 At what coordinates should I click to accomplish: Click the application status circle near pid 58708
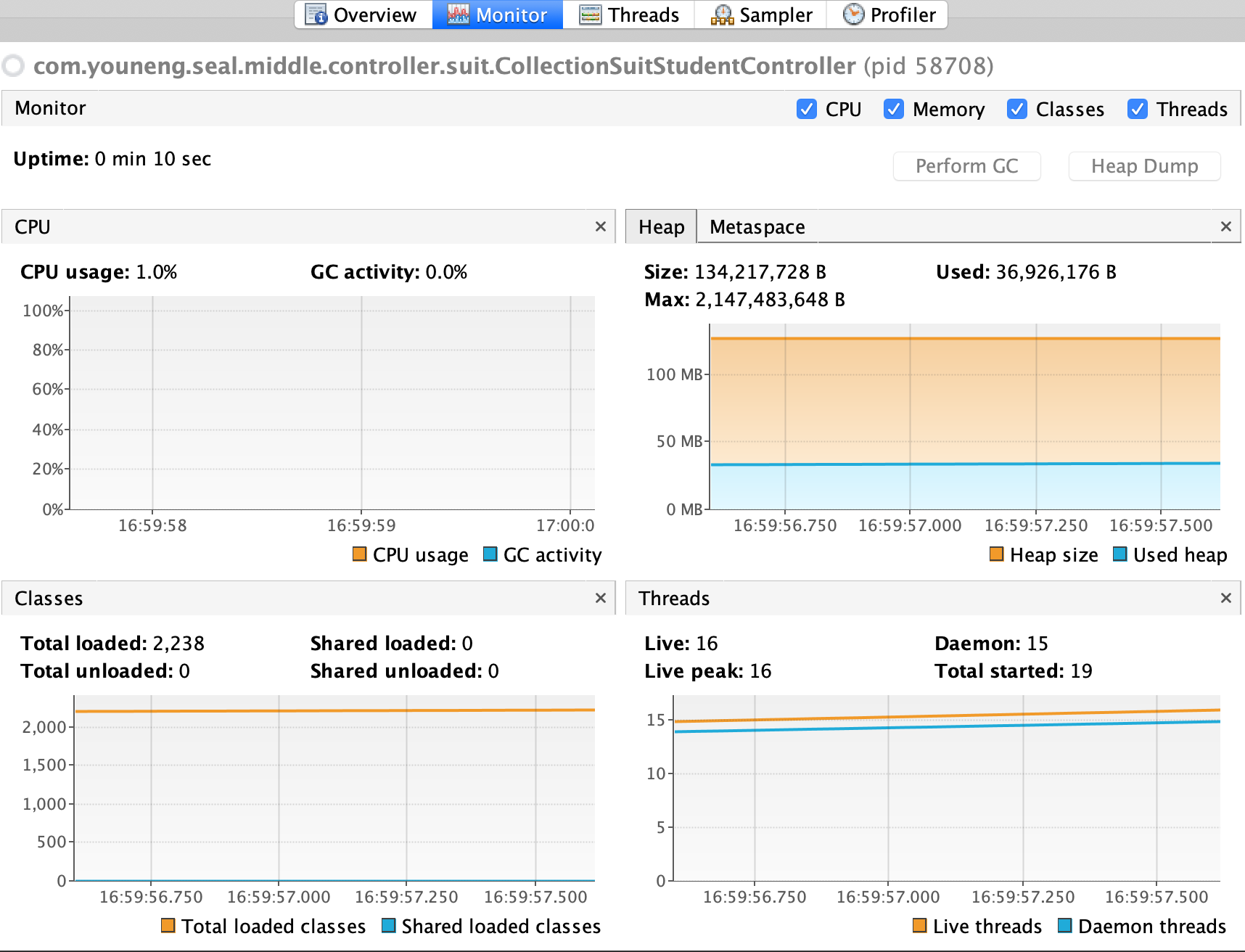[13, 65]
